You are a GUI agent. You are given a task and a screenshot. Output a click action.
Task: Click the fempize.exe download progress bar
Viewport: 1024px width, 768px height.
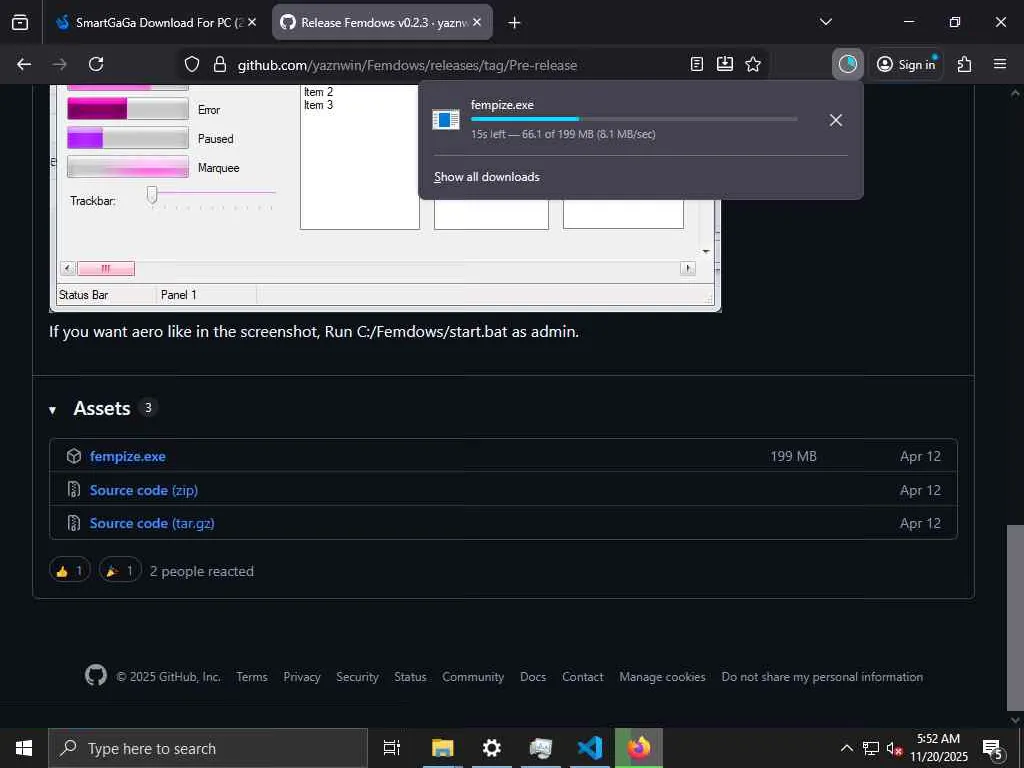(633, 119)
